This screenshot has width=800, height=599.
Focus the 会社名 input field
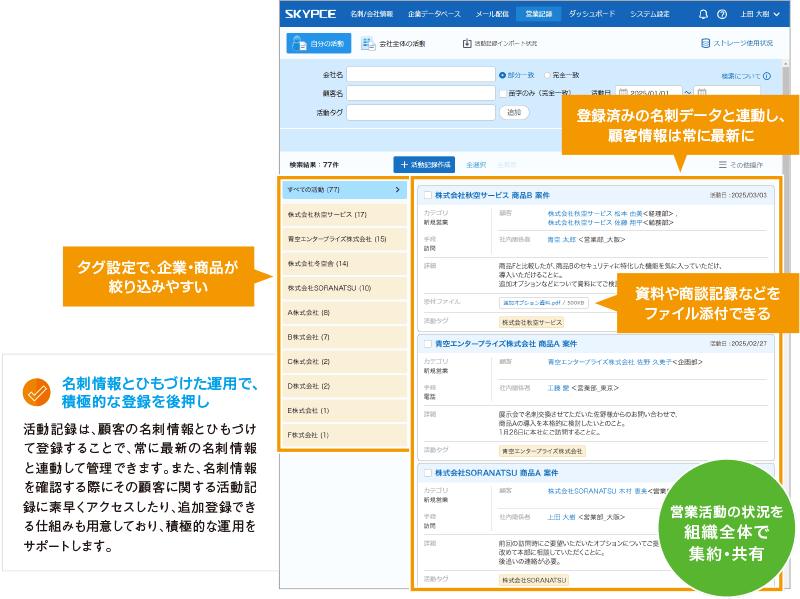tap(421, 74)
